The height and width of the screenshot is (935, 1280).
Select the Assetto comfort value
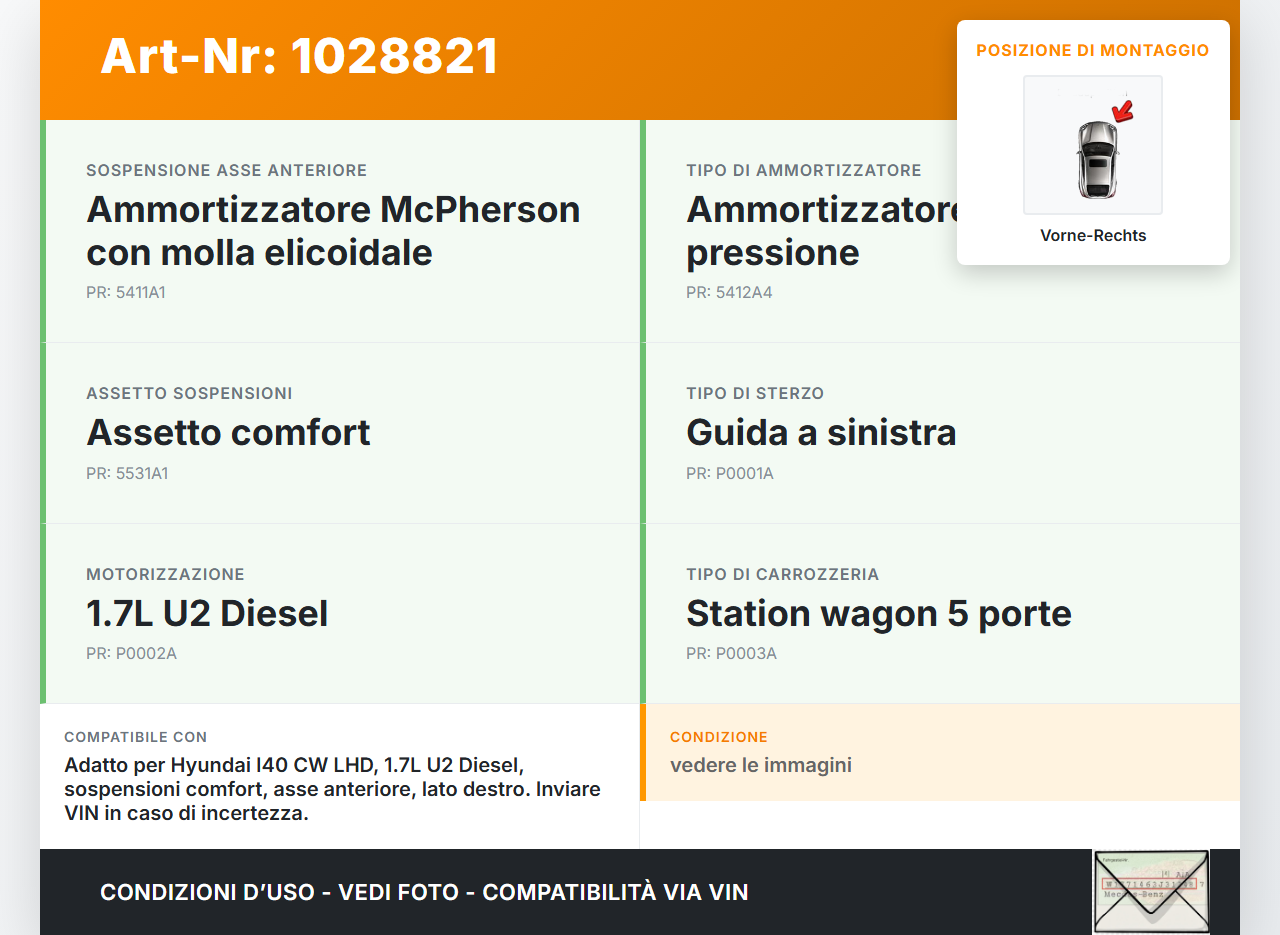tap(228, 432)
